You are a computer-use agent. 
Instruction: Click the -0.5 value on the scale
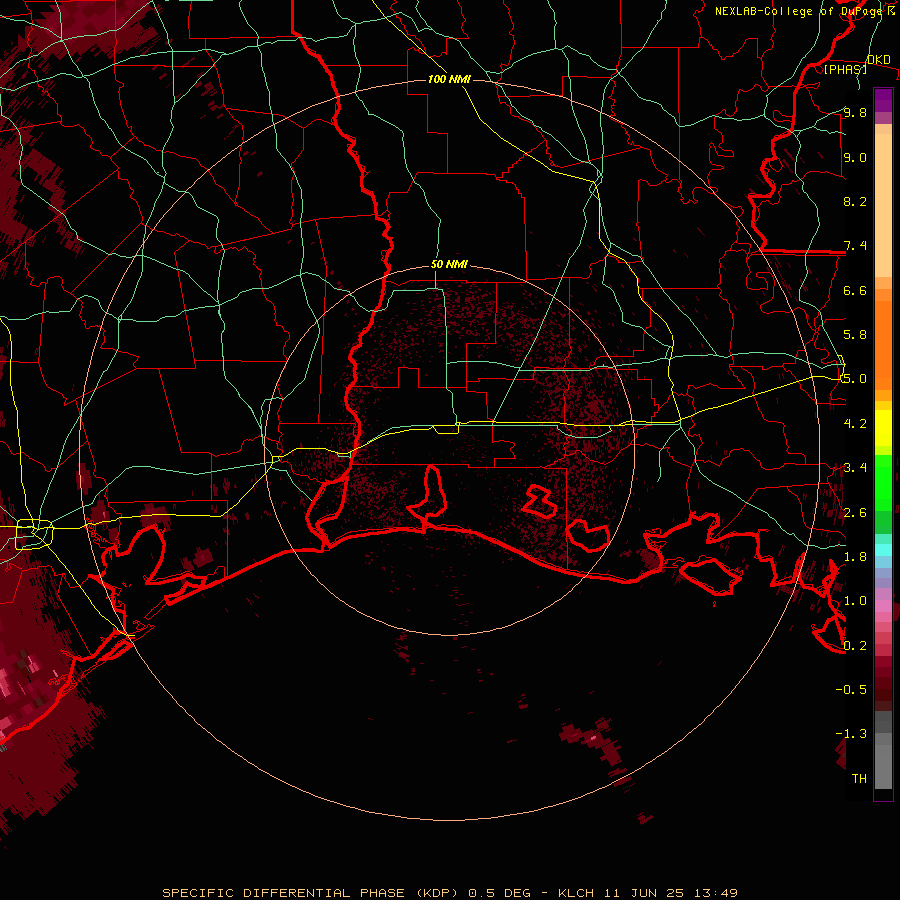(x=851, y=689)
